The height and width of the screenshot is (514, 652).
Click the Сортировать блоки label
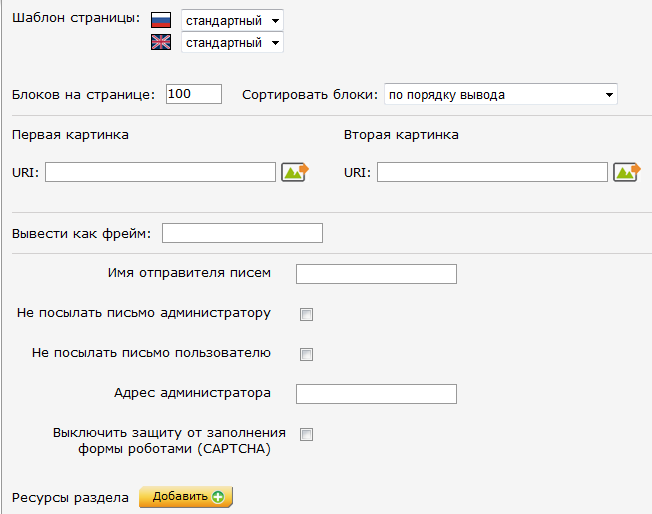click(x=310, y=95)
